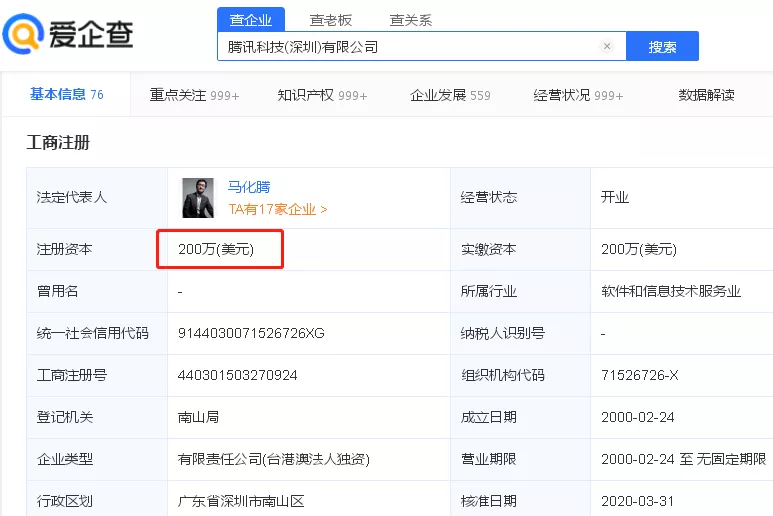Click the legal representative photo thumbnail
The image size is (773, 516).
(x=198, y=198)
